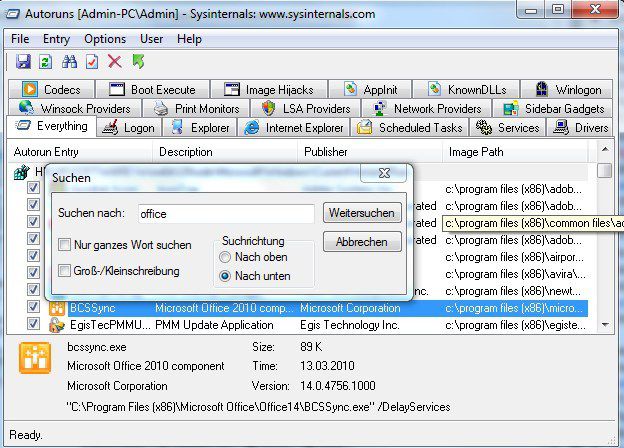
Task: Select the BCSSync autorun entry
Action: [93, 308]
